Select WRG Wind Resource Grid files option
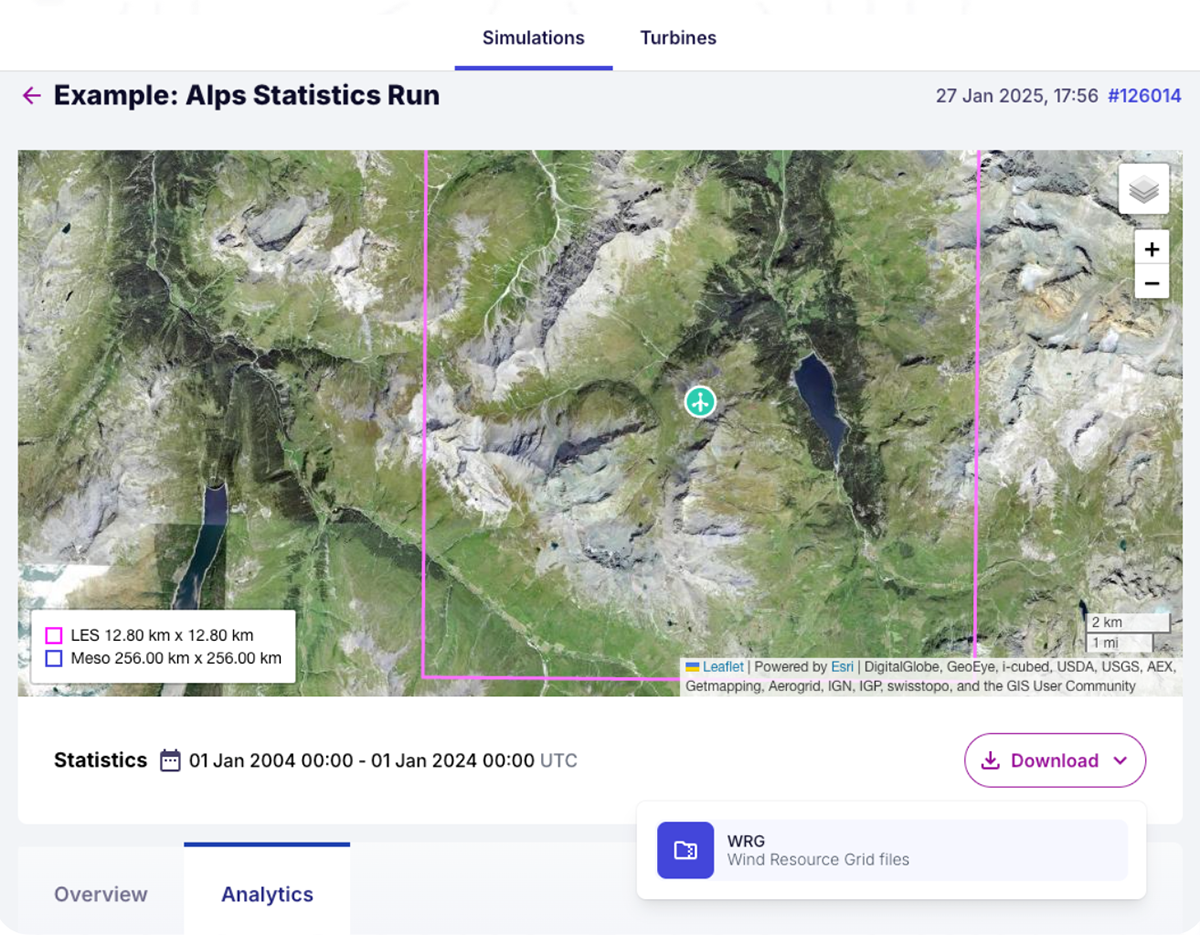This screenshot has width=1200, height=935. click(x=891, y=850)
